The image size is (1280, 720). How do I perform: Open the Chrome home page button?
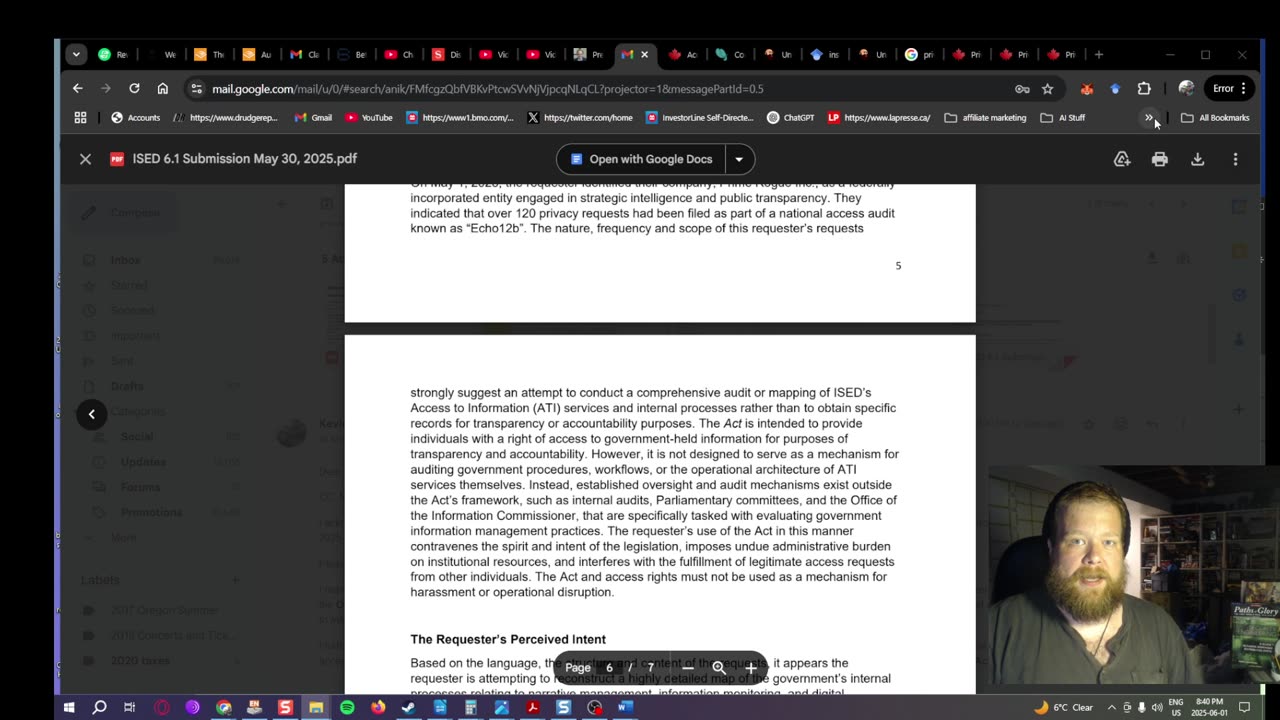pos(162,88)
